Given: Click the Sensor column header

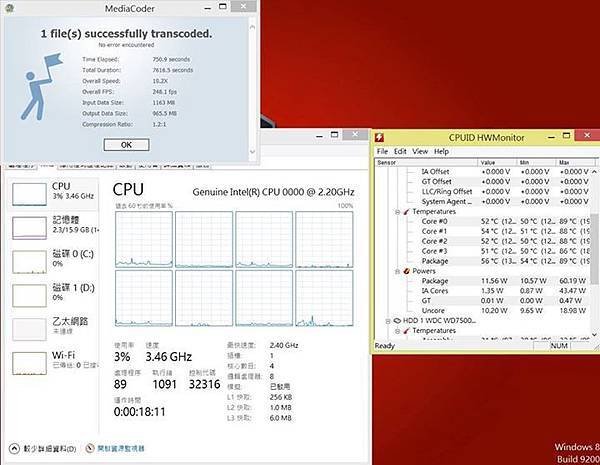Looking at the screenshot, I should [x=427, y=163].
